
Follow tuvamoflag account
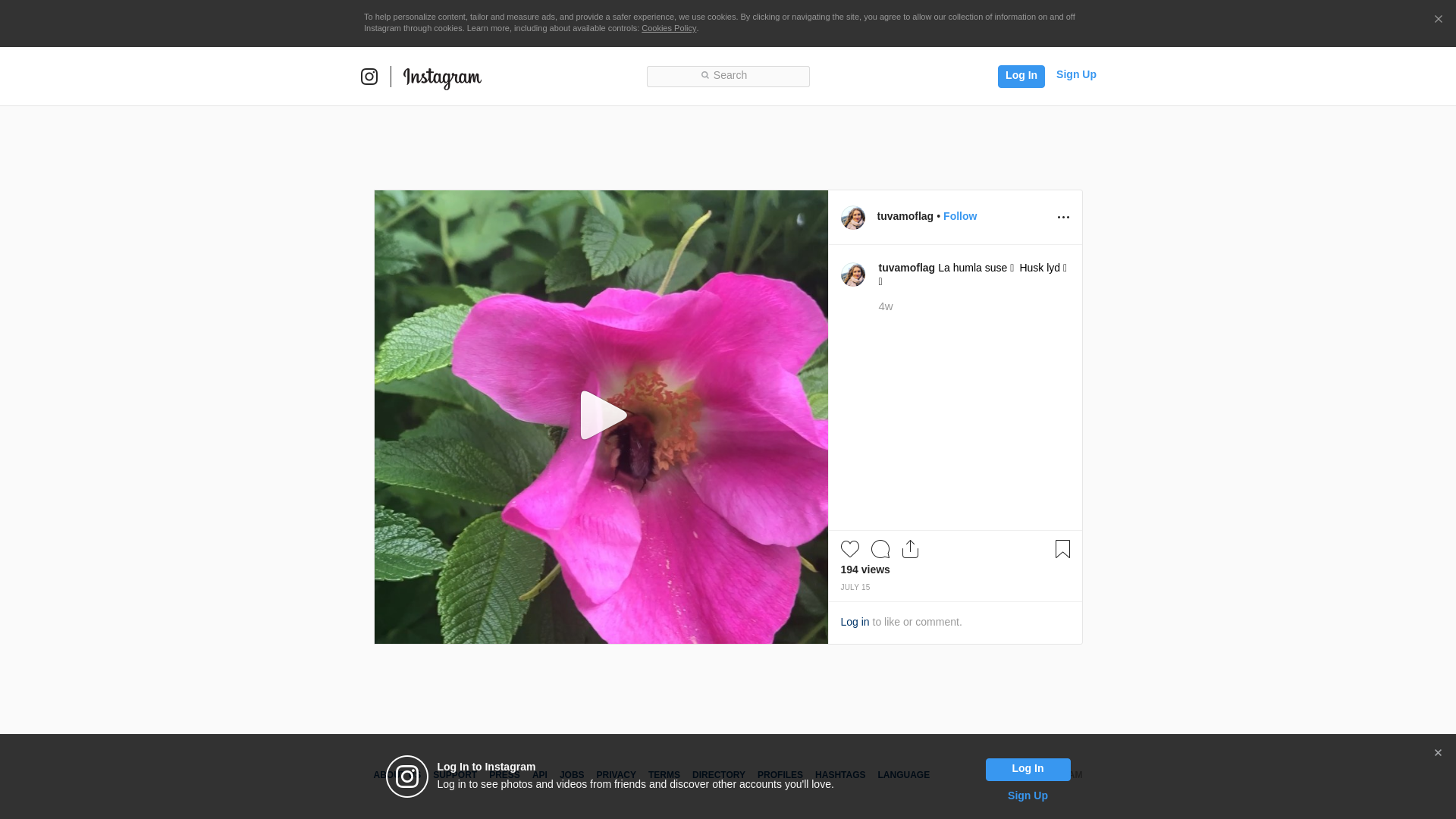coord(959,216)
